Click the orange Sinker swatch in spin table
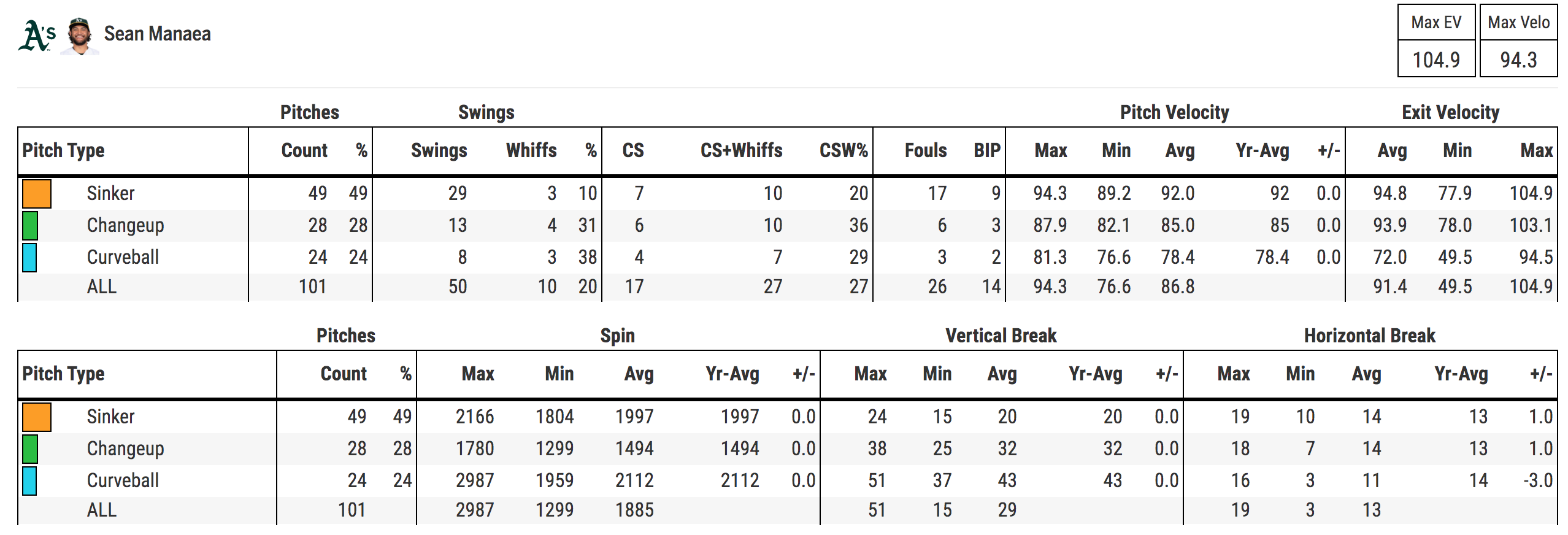The height and width of the screenshot is (535, 1568). (37, 417)
